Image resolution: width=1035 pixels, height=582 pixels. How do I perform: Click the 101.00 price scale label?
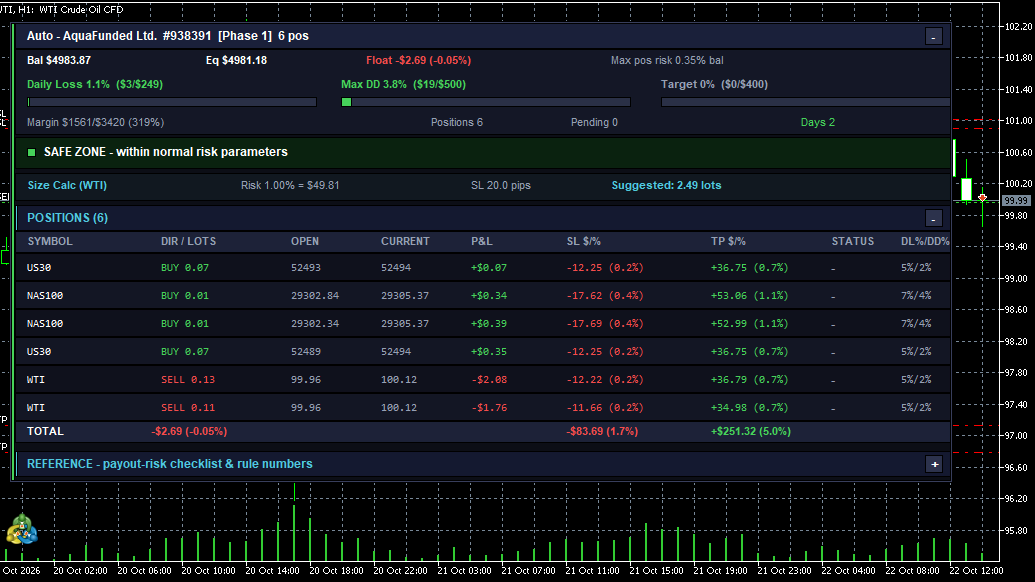click(x=1018, y=121)
